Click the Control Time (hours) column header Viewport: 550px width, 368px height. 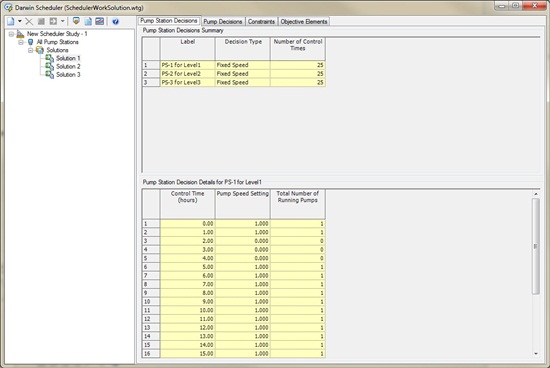tap(188, 204)
